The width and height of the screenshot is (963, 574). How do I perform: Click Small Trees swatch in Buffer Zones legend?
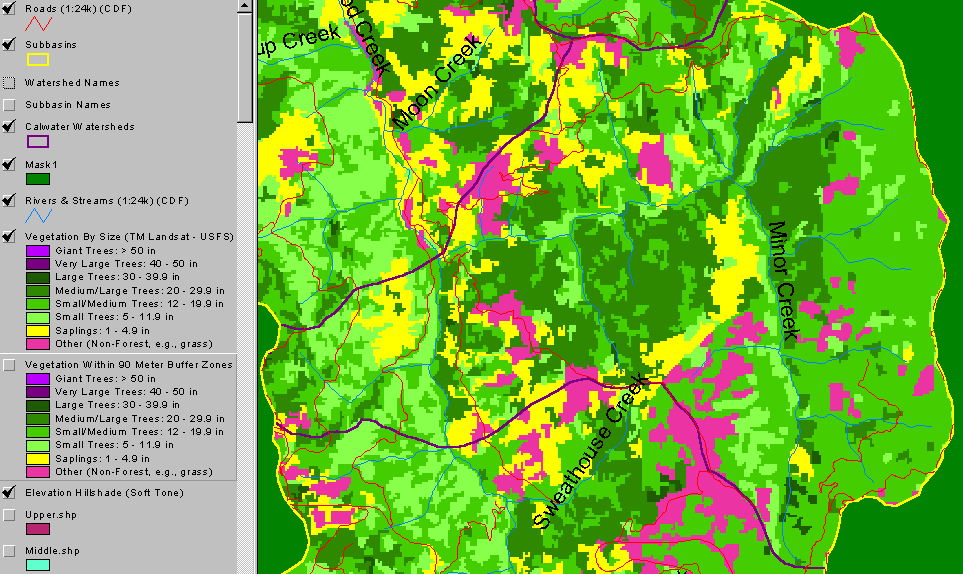(37, 445)
